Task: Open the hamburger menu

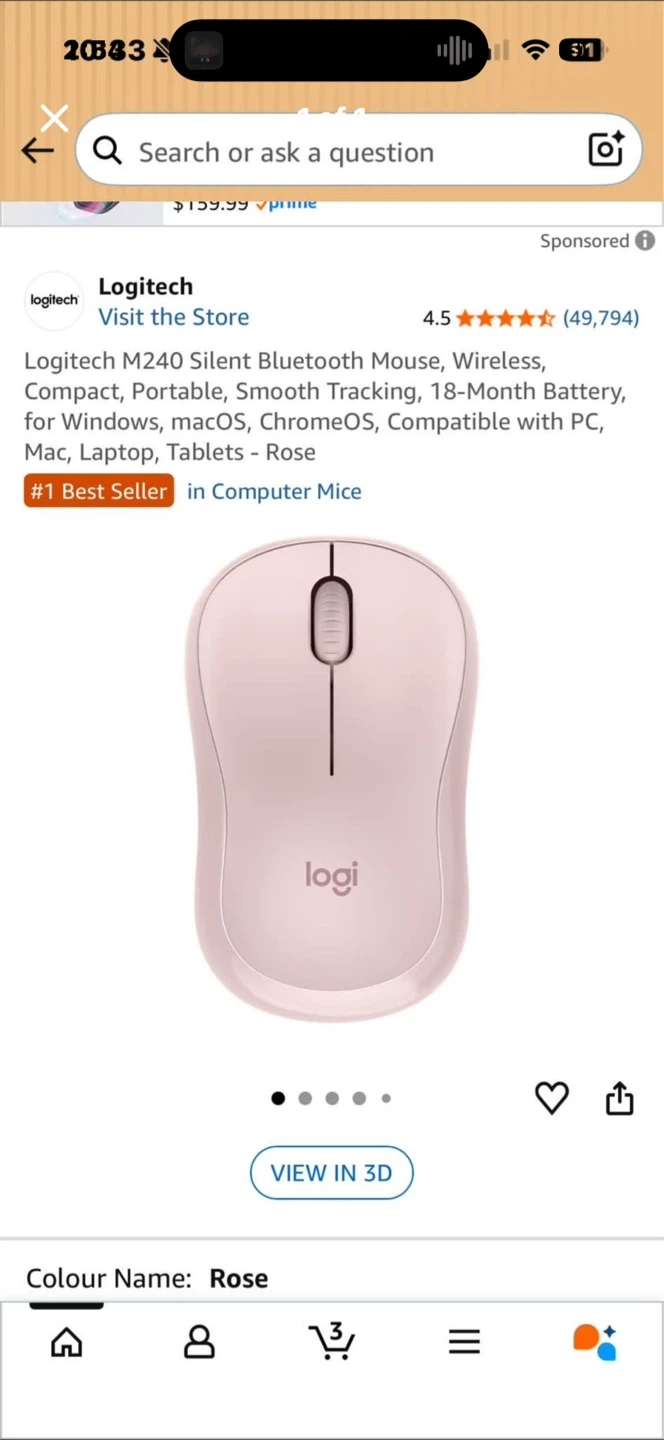Action: 464,1342
